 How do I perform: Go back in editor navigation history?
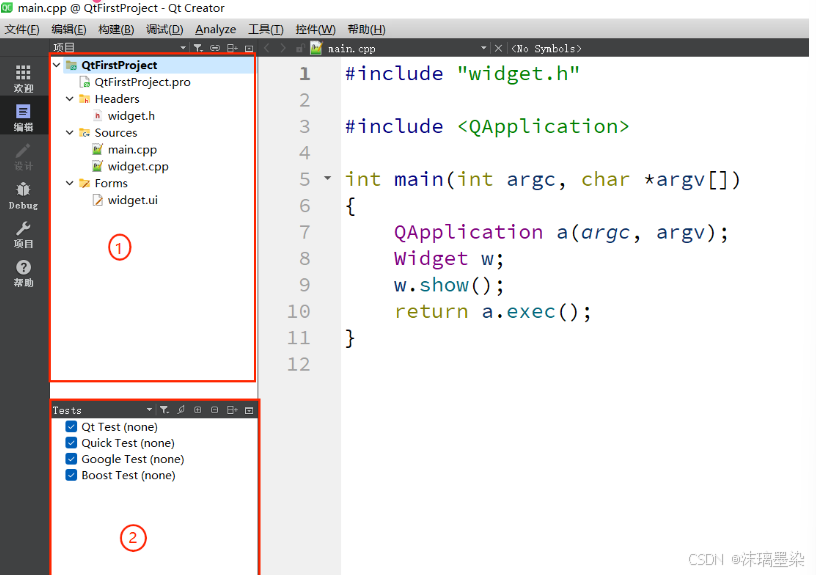(267, 48)
